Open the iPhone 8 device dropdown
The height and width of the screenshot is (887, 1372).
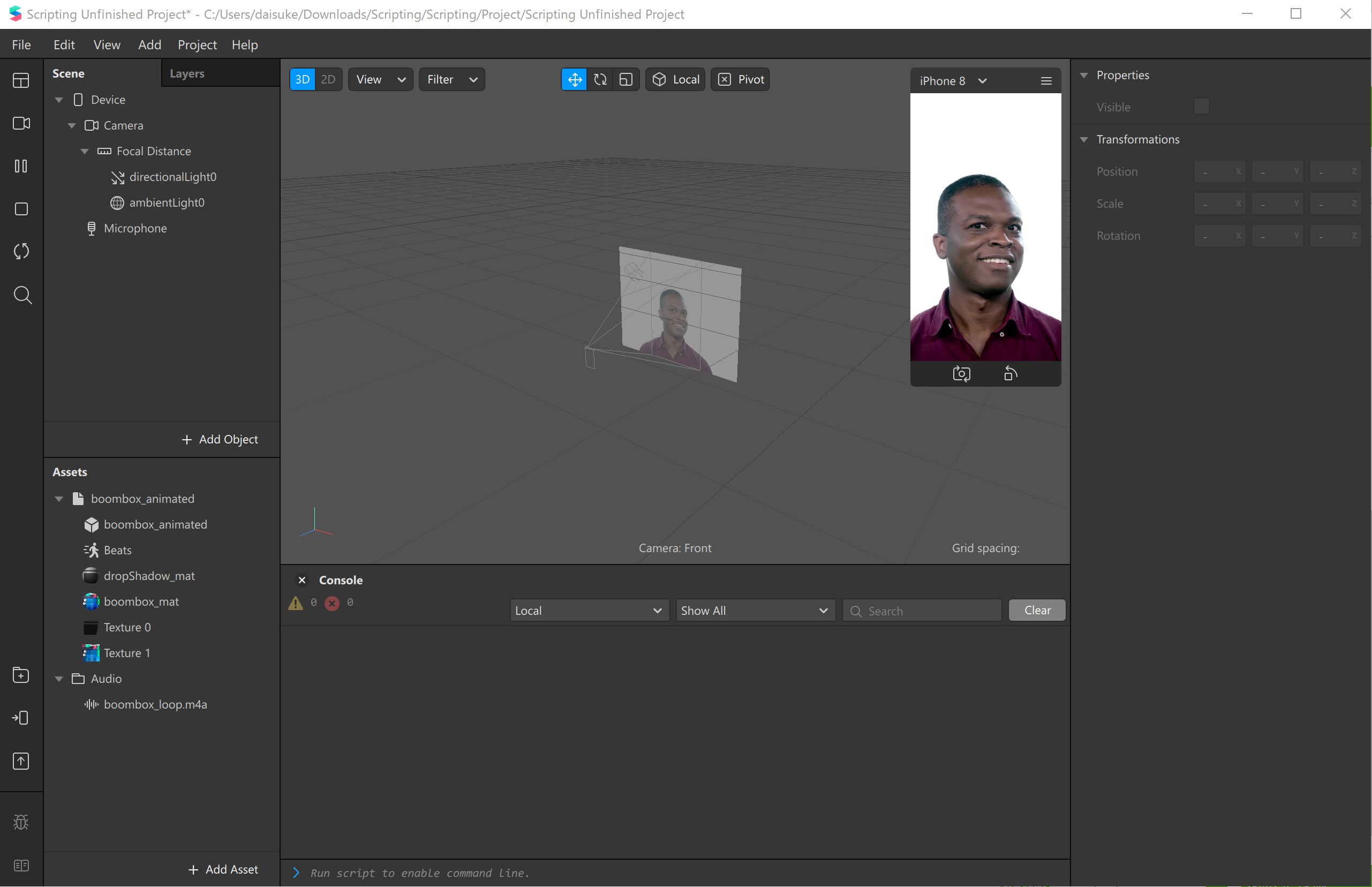click(x=953, y=81)
